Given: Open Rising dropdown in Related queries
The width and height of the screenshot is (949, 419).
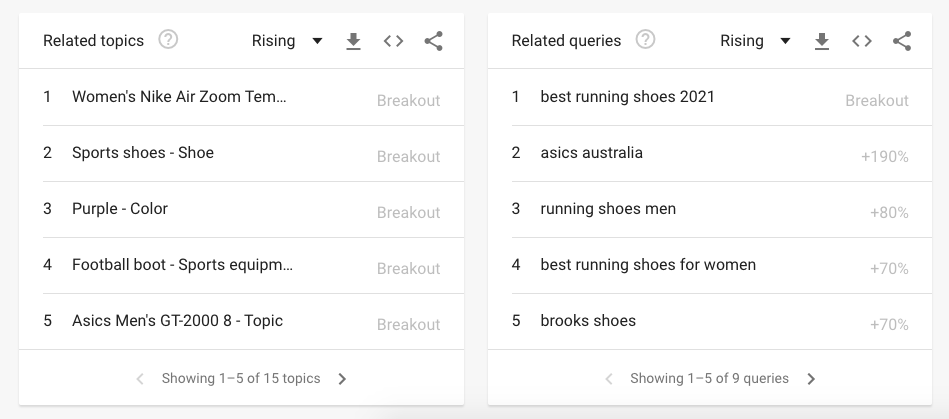Looking at the screenshot, I should [755, 41].
